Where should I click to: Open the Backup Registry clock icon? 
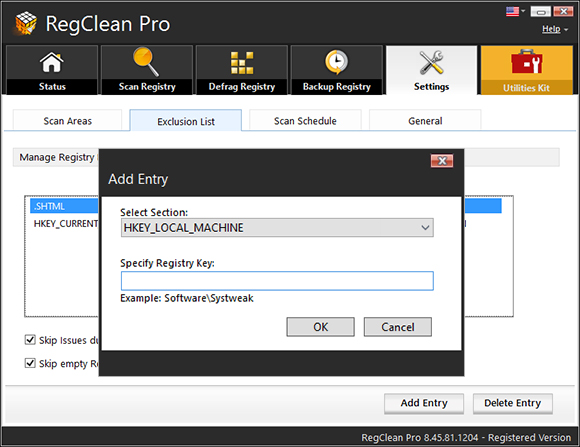(337, 62)
